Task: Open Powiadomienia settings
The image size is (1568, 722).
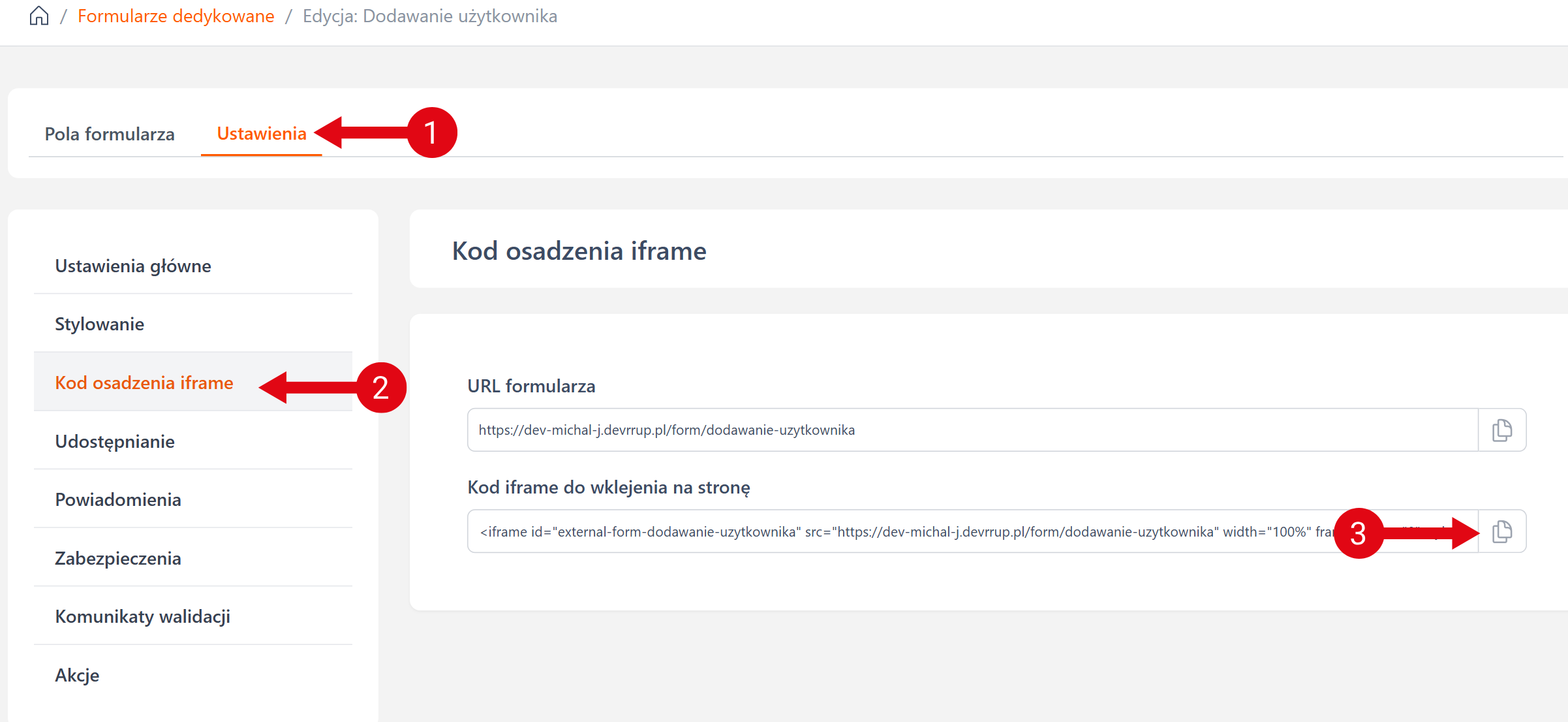Action: click(118, 499)
